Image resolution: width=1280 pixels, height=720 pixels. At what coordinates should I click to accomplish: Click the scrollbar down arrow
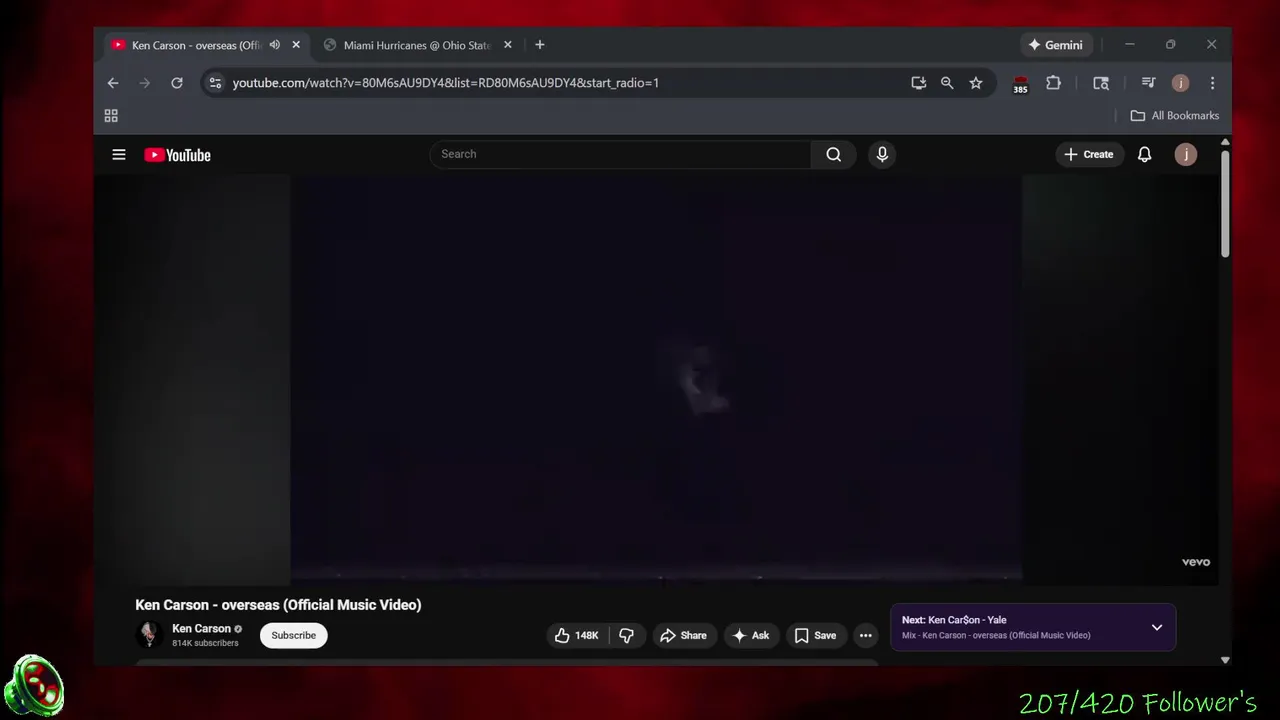pos(1225,660)
